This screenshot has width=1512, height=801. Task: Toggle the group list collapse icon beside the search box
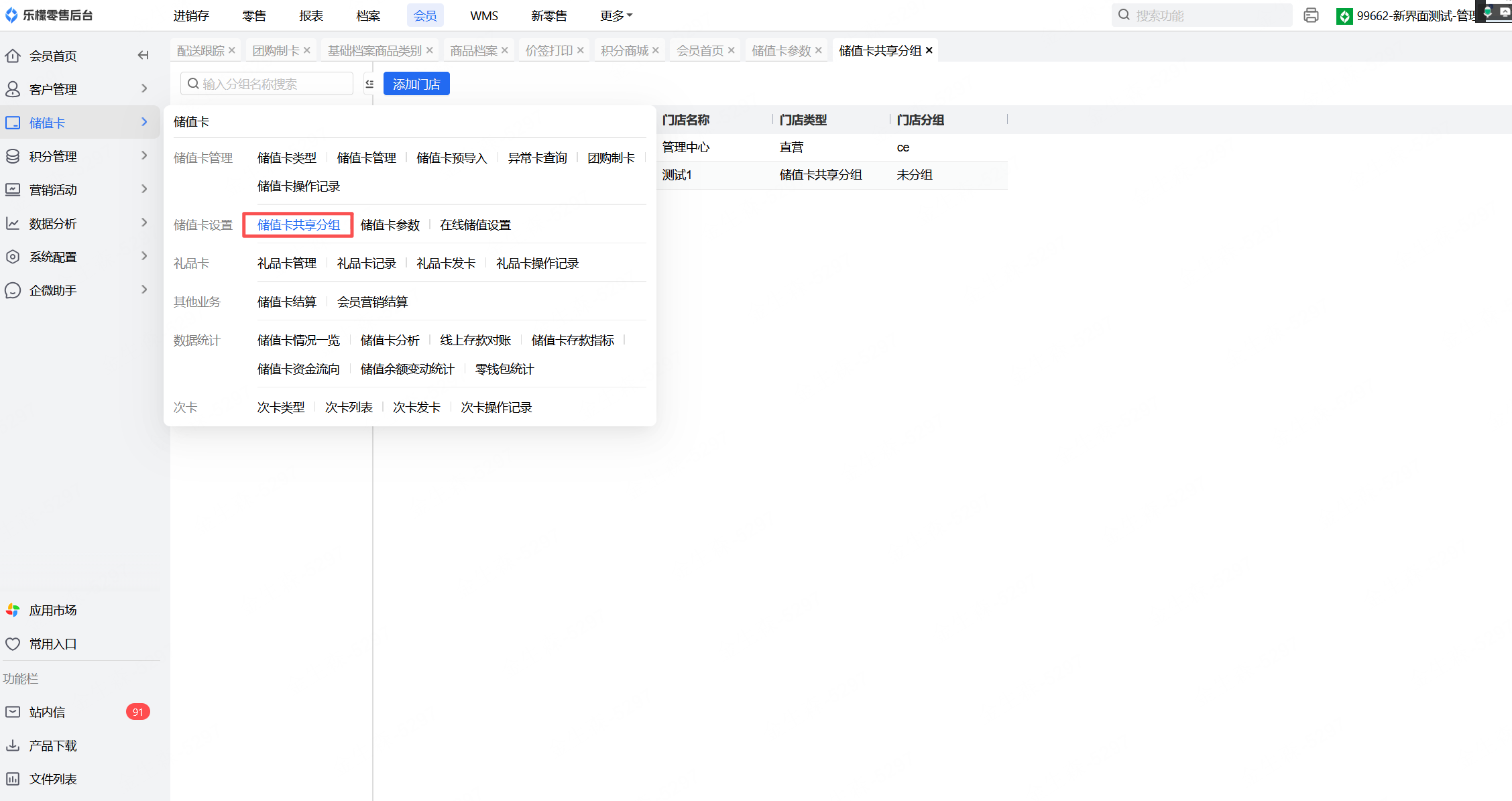369,84
